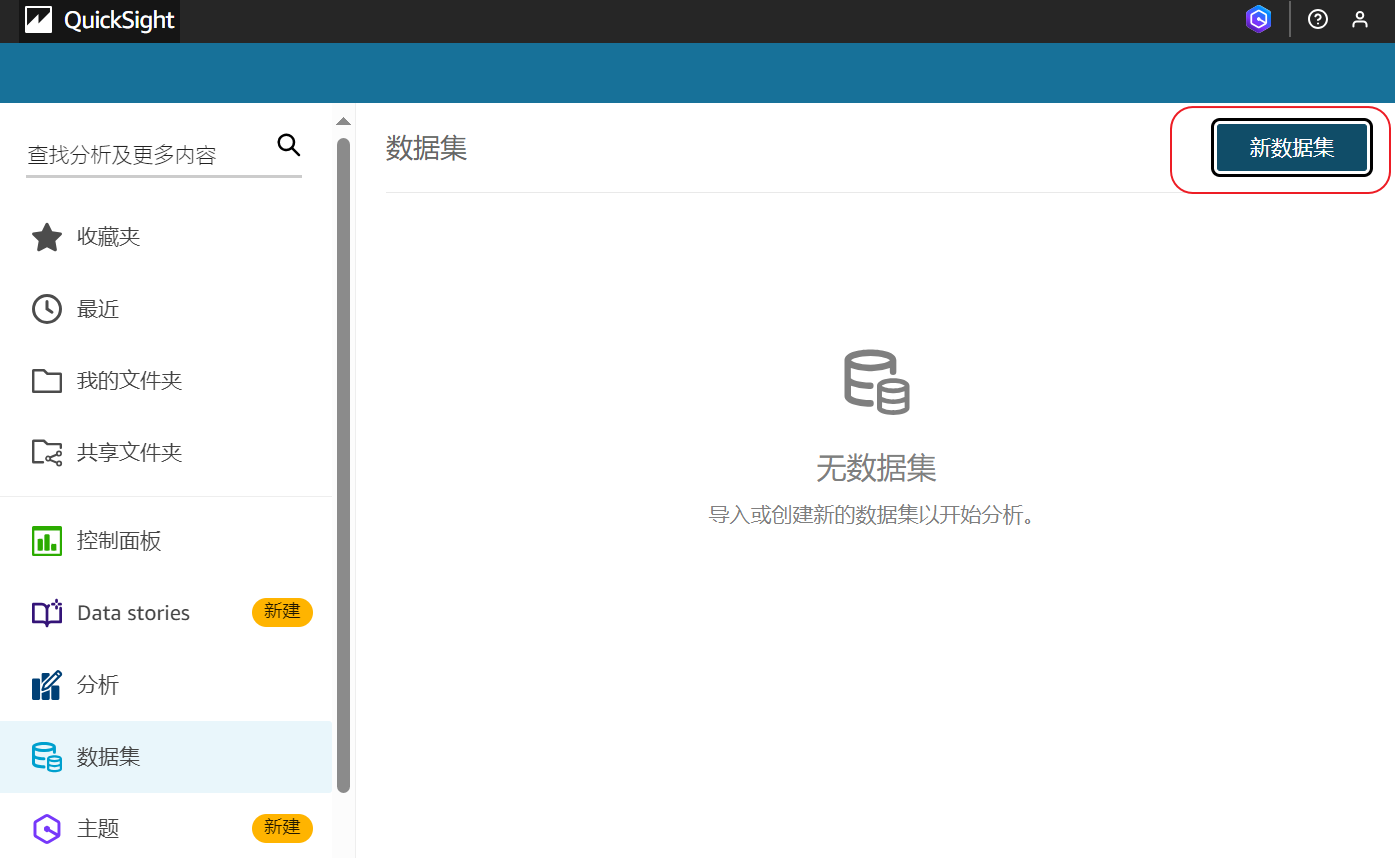Click the 主题 hexagon icon
1395x858 pixels.
click(47, 829)
